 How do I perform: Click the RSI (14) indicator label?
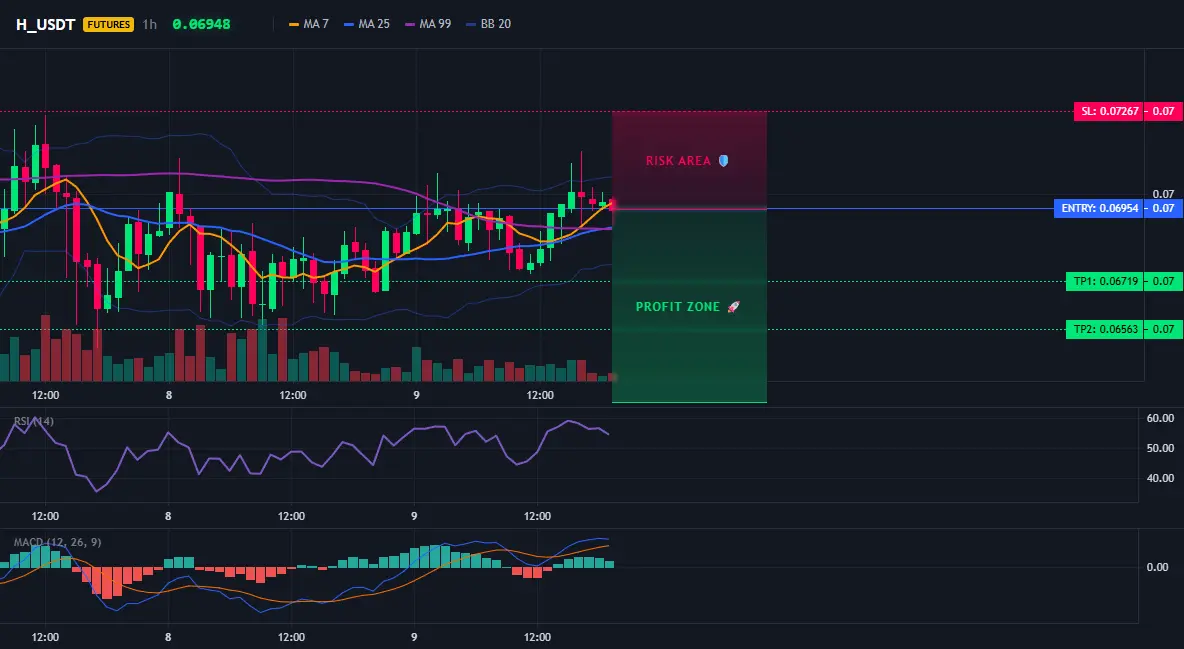34,421
